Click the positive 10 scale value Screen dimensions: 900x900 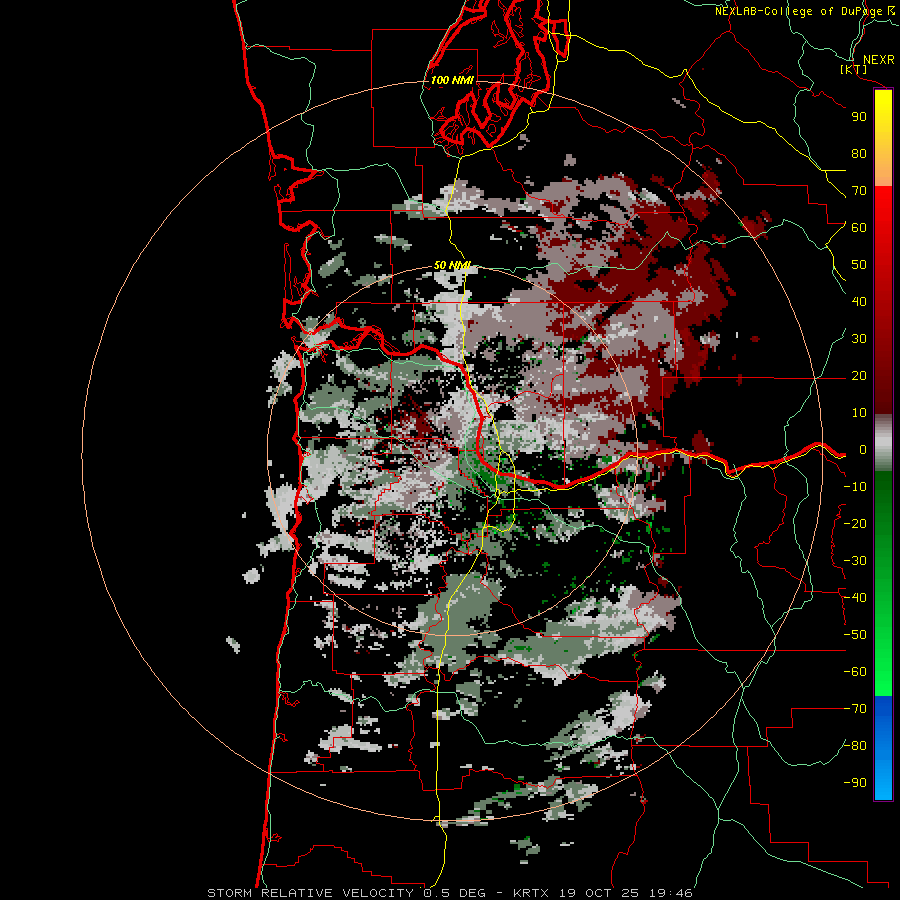click(x=859, y=413)
